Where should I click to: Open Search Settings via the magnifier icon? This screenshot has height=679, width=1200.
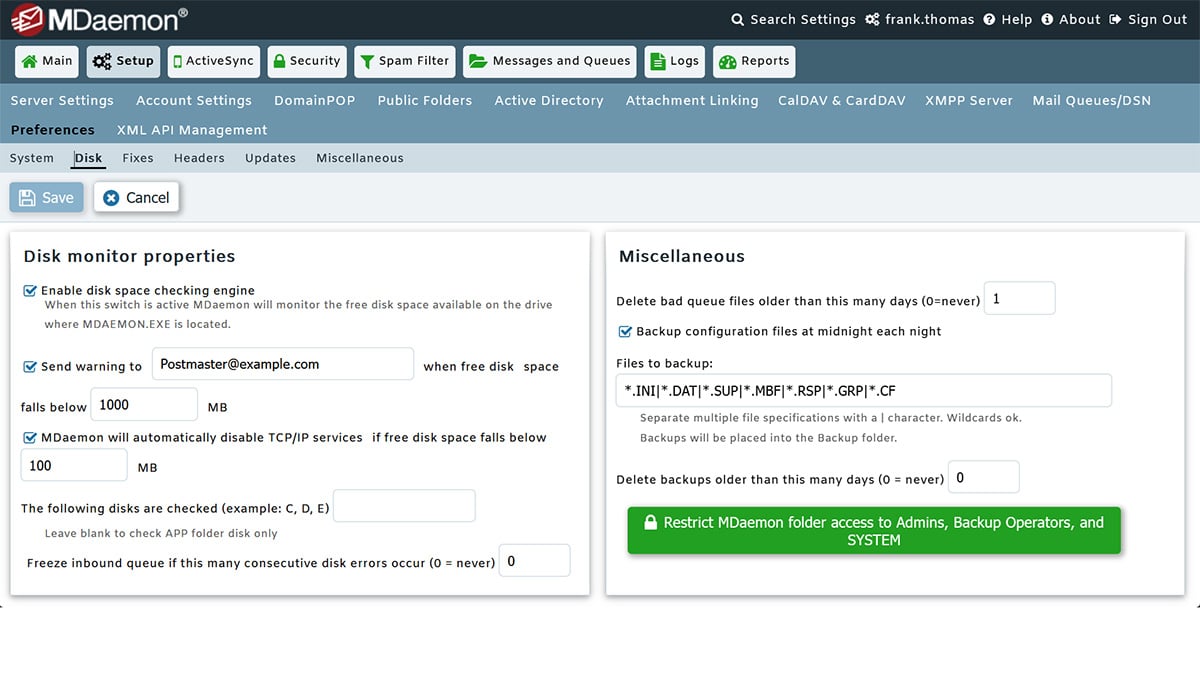click(736, 19)
